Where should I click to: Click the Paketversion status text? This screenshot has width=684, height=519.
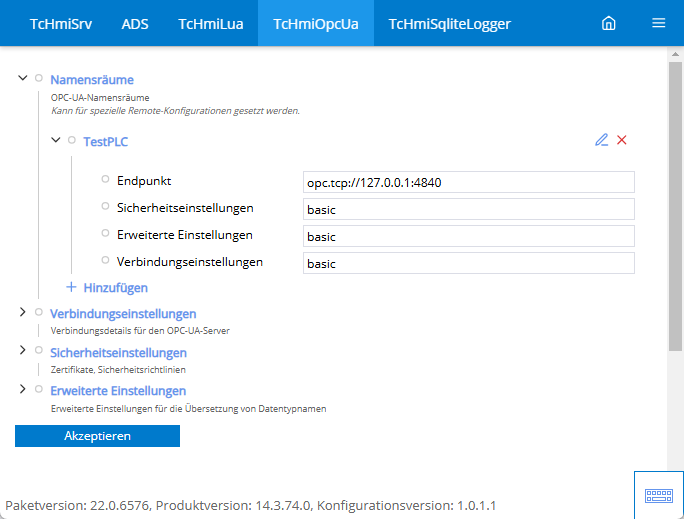(x=250, y=505)
